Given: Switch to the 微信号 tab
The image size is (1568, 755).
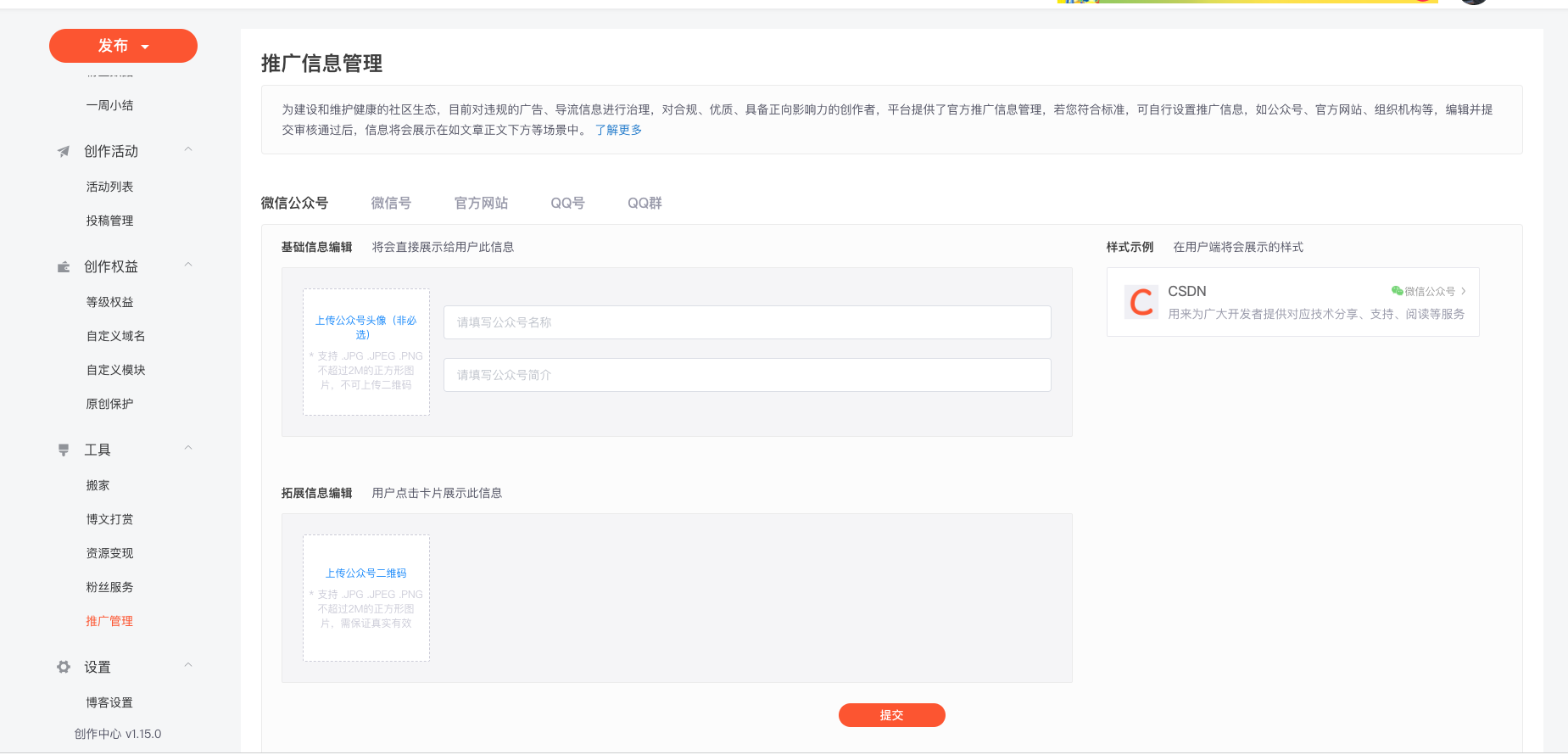Looking at the screenshot, I should [x=391, y=204].
